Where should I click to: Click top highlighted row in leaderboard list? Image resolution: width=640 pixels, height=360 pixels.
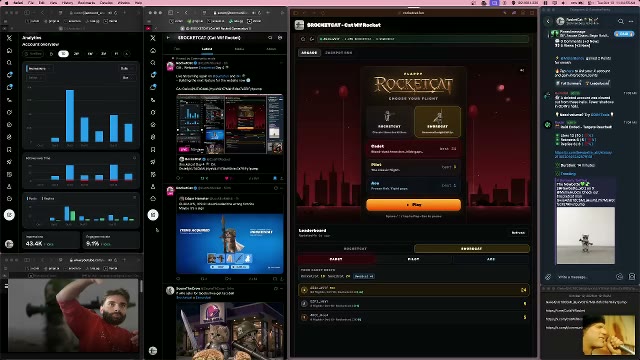pyautogui.click(x=413, y=290)
